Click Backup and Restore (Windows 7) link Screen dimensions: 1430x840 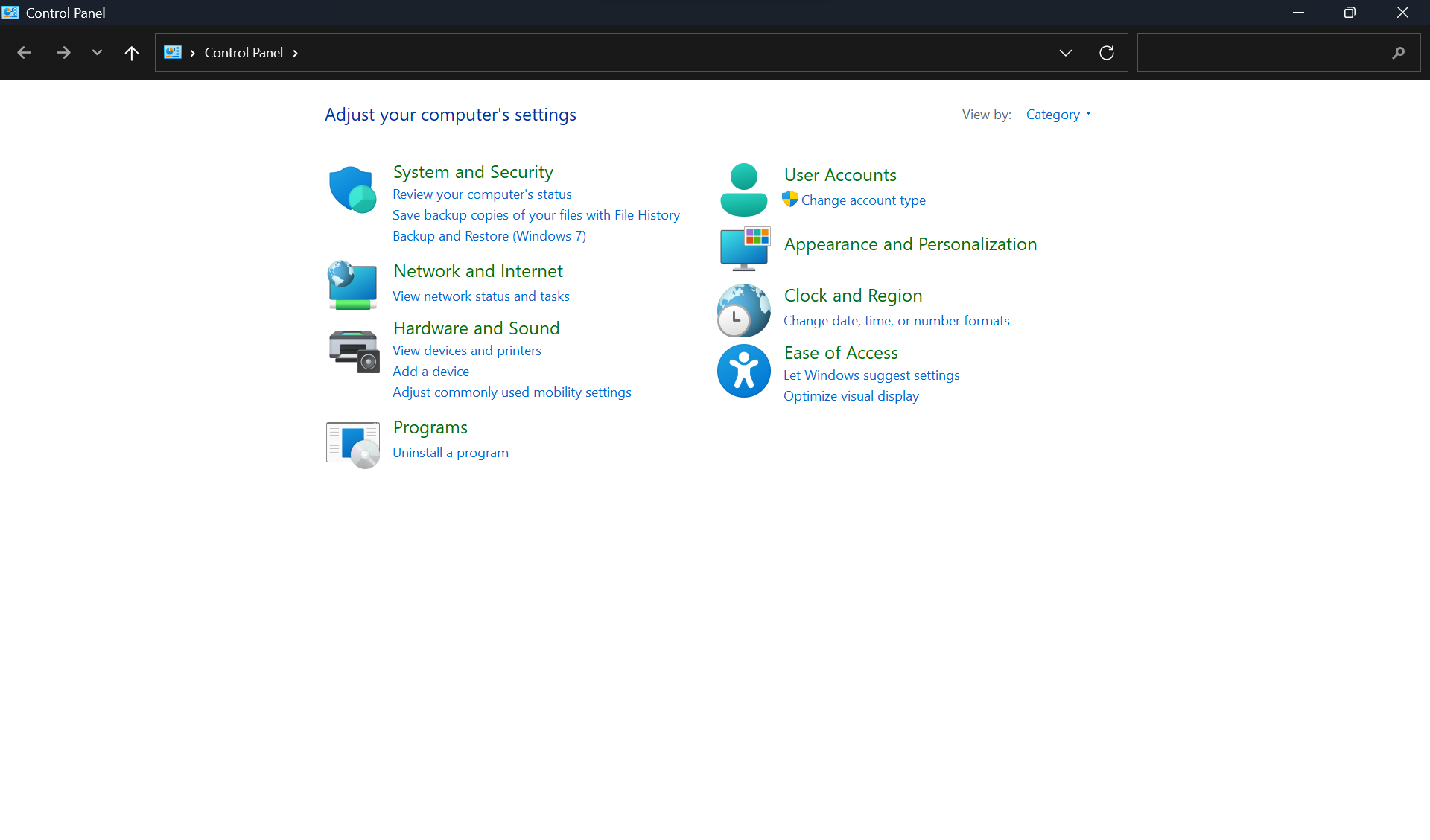coord(489,236)
